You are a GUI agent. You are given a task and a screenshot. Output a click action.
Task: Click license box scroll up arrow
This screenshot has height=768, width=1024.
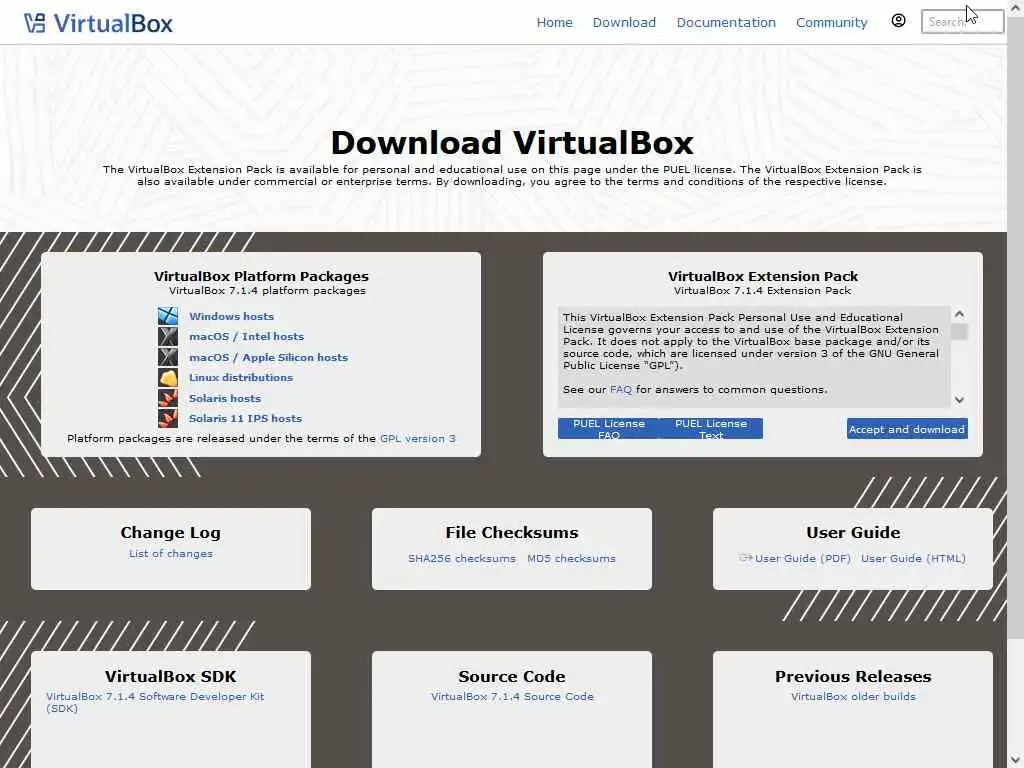tap(959, 314)
